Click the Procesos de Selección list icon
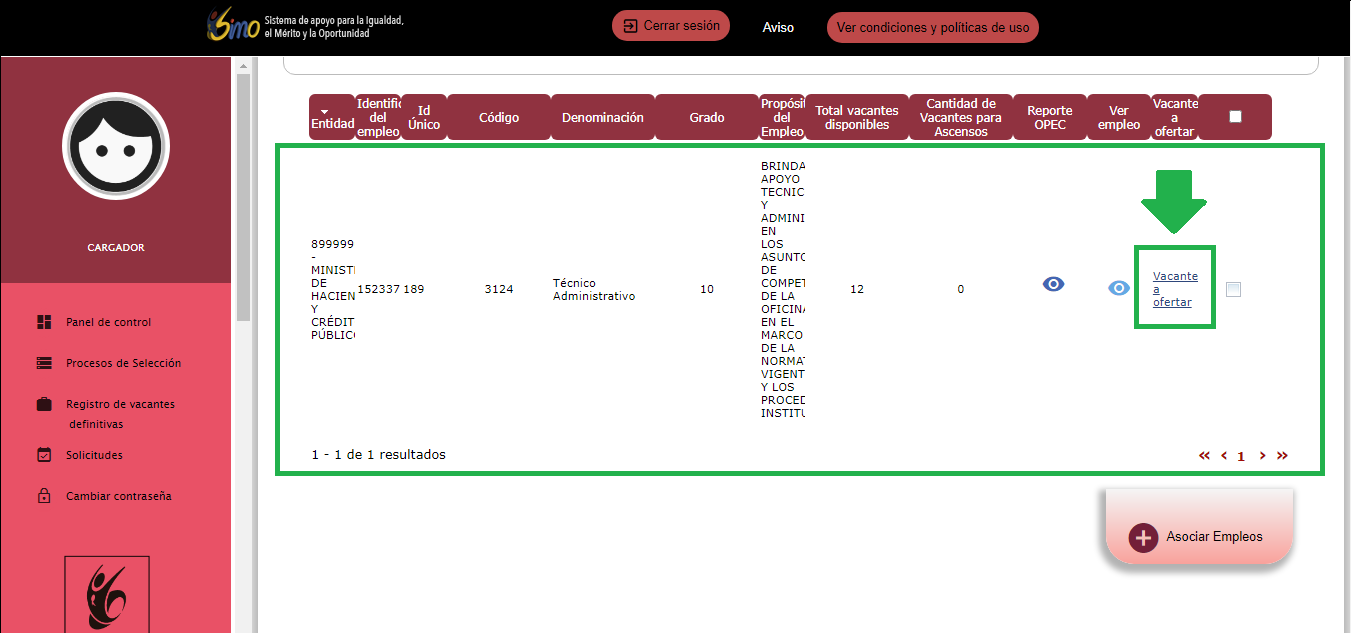This screenshot has width=1351, height=633. 44,363
